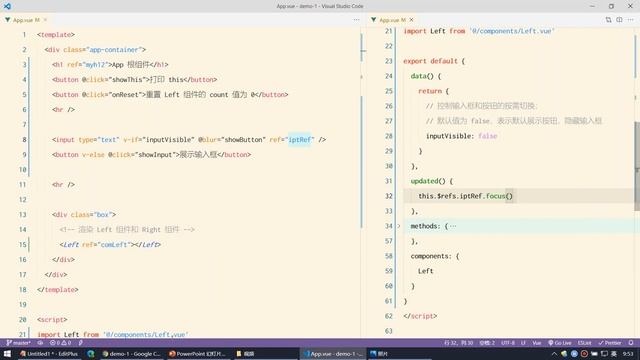Close the right App.vue tab
This screenshot has width=640, height=360.
[411, 20]
